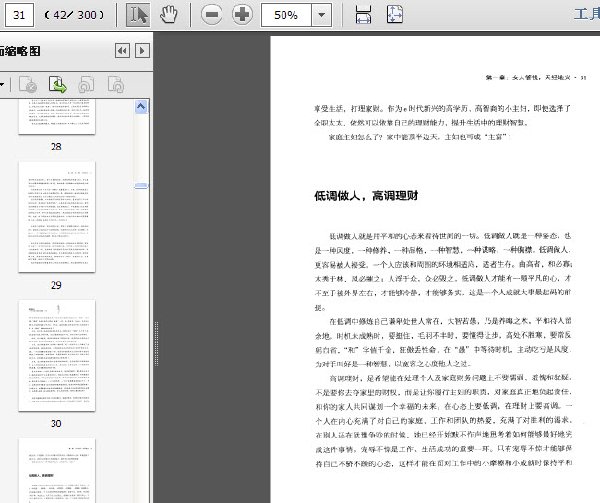The width and height of the screenshot is (600, 503).
Task: Click the page number input field showing 31
Action: (x=19, y=15)
